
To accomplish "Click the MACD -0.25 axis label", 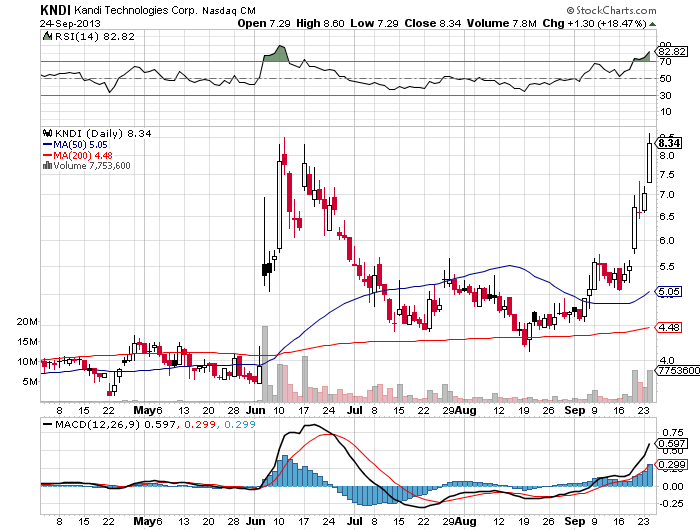I will (x=671, y=503).
